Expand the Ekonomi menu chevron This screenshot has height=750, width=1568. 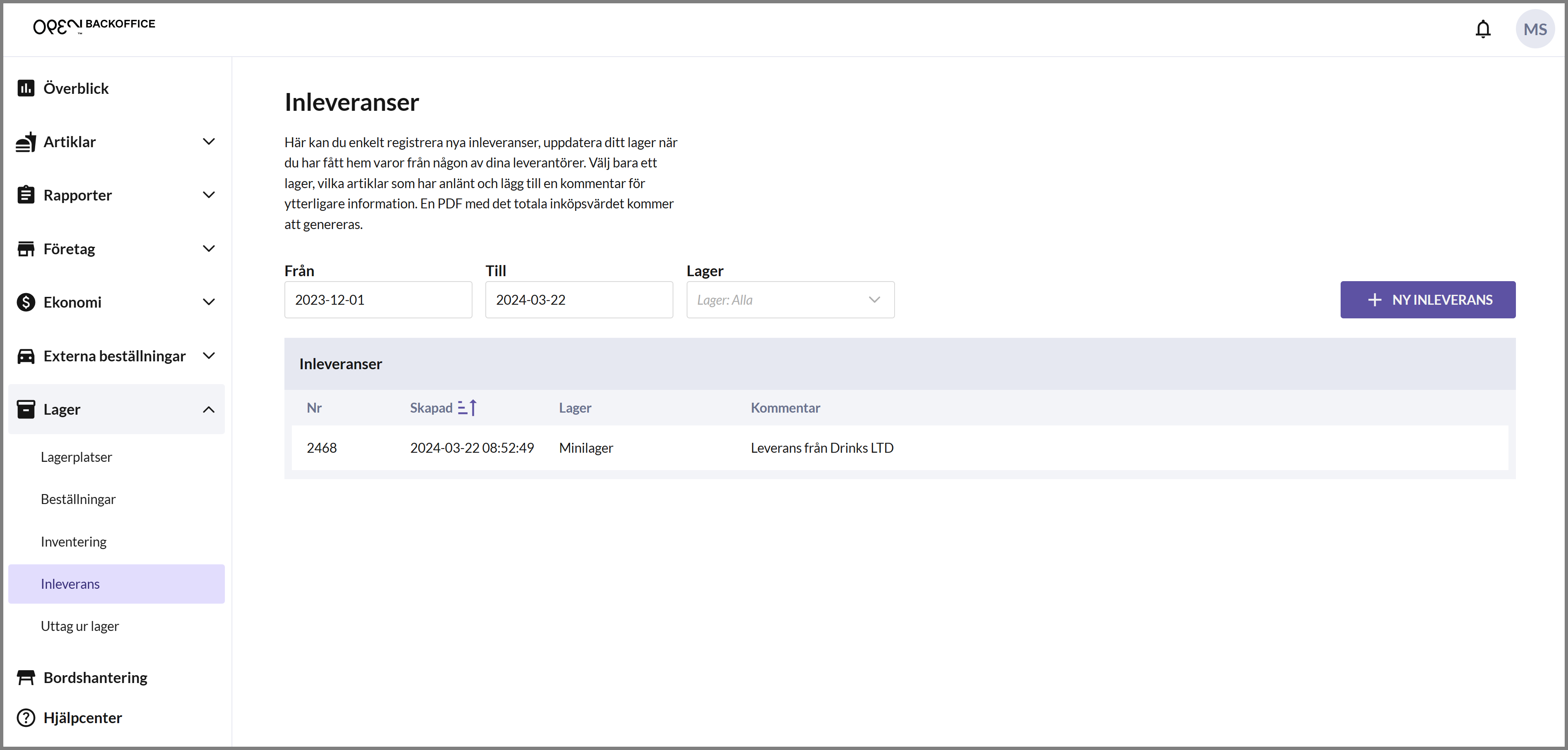click(x=209, y=302)
